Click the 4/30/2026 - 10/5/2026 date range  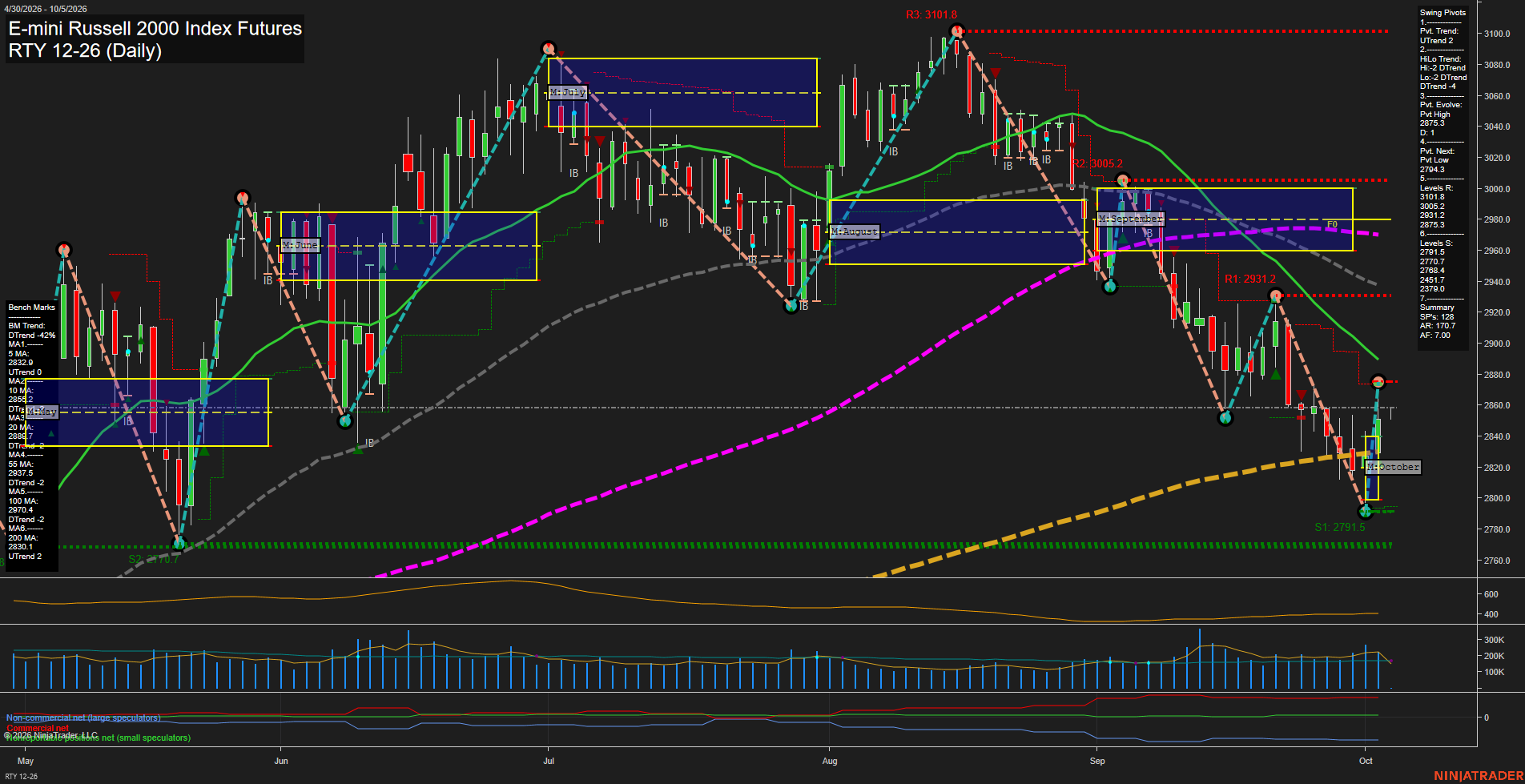(46, 9)
